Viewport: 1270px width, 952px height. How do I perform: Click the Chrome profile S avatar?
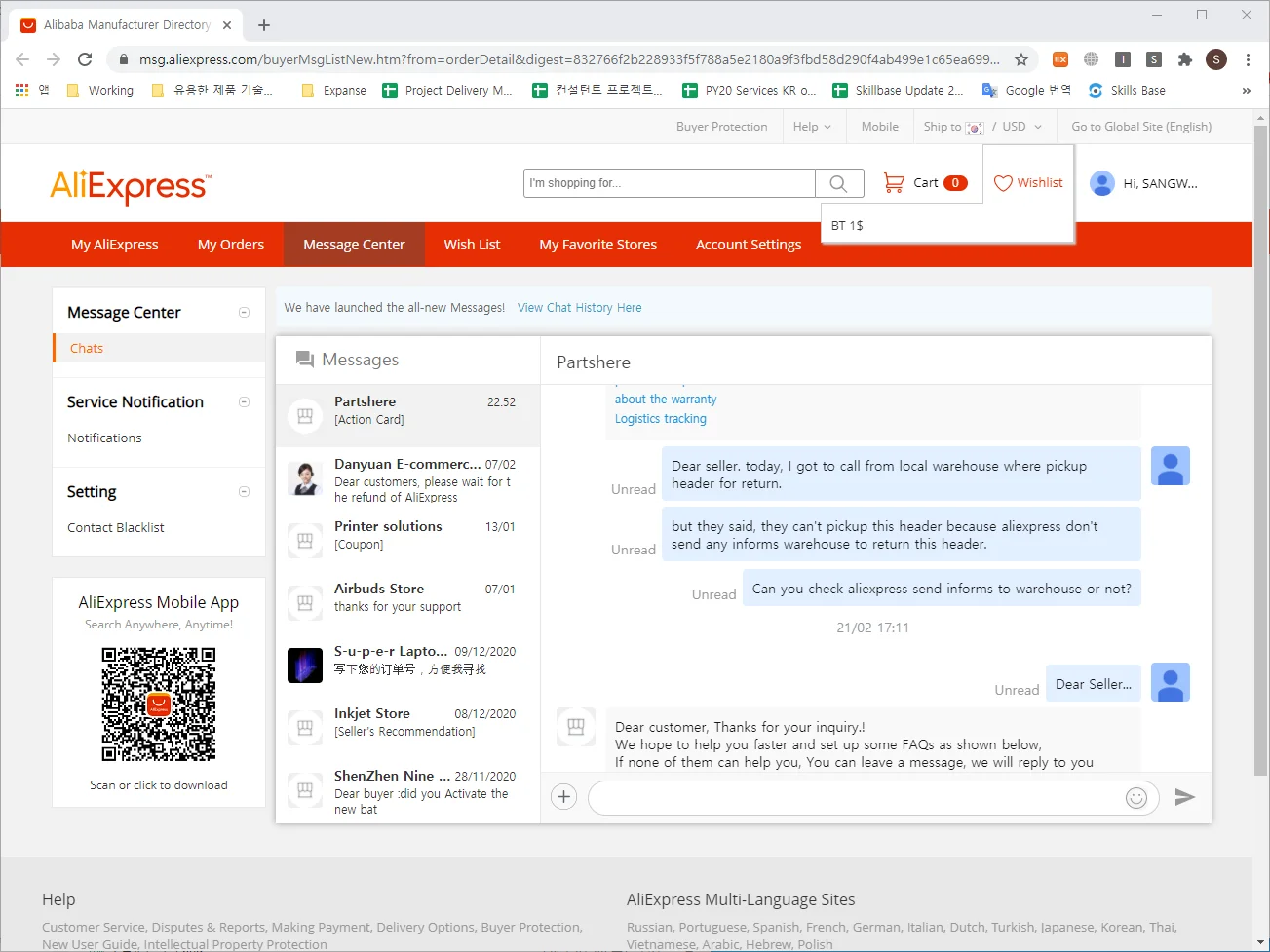(x=1216, y=59)
